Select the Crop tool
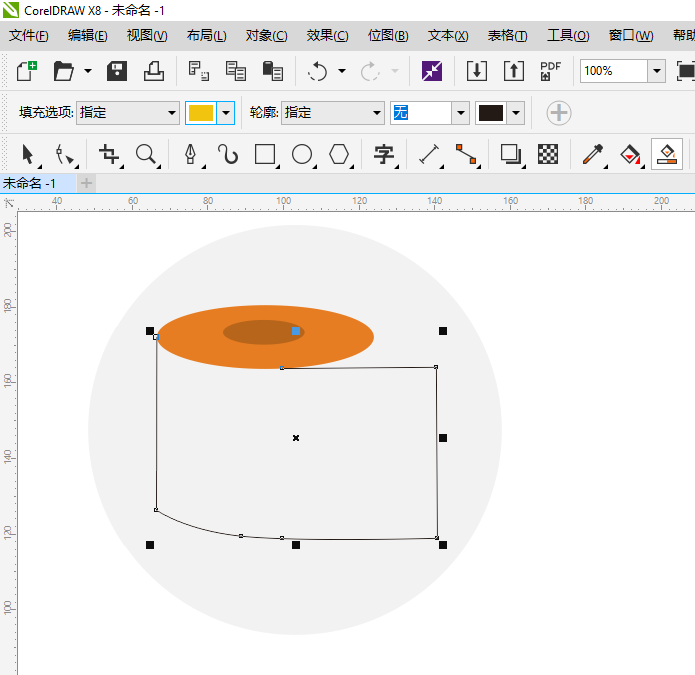 pyautogui.click(x=109, y=154)
